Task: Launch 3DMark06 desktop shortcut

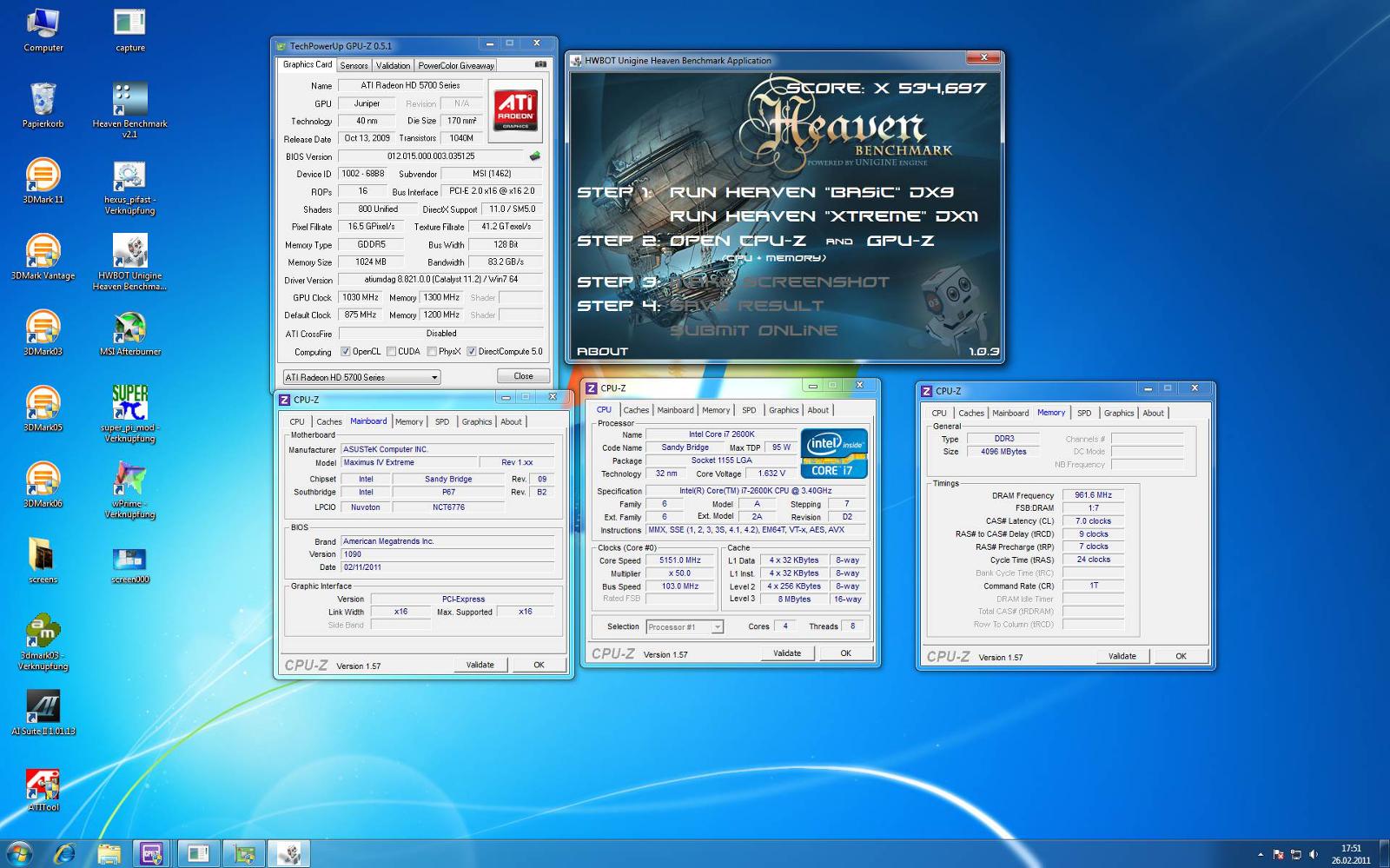Action: 43,485
